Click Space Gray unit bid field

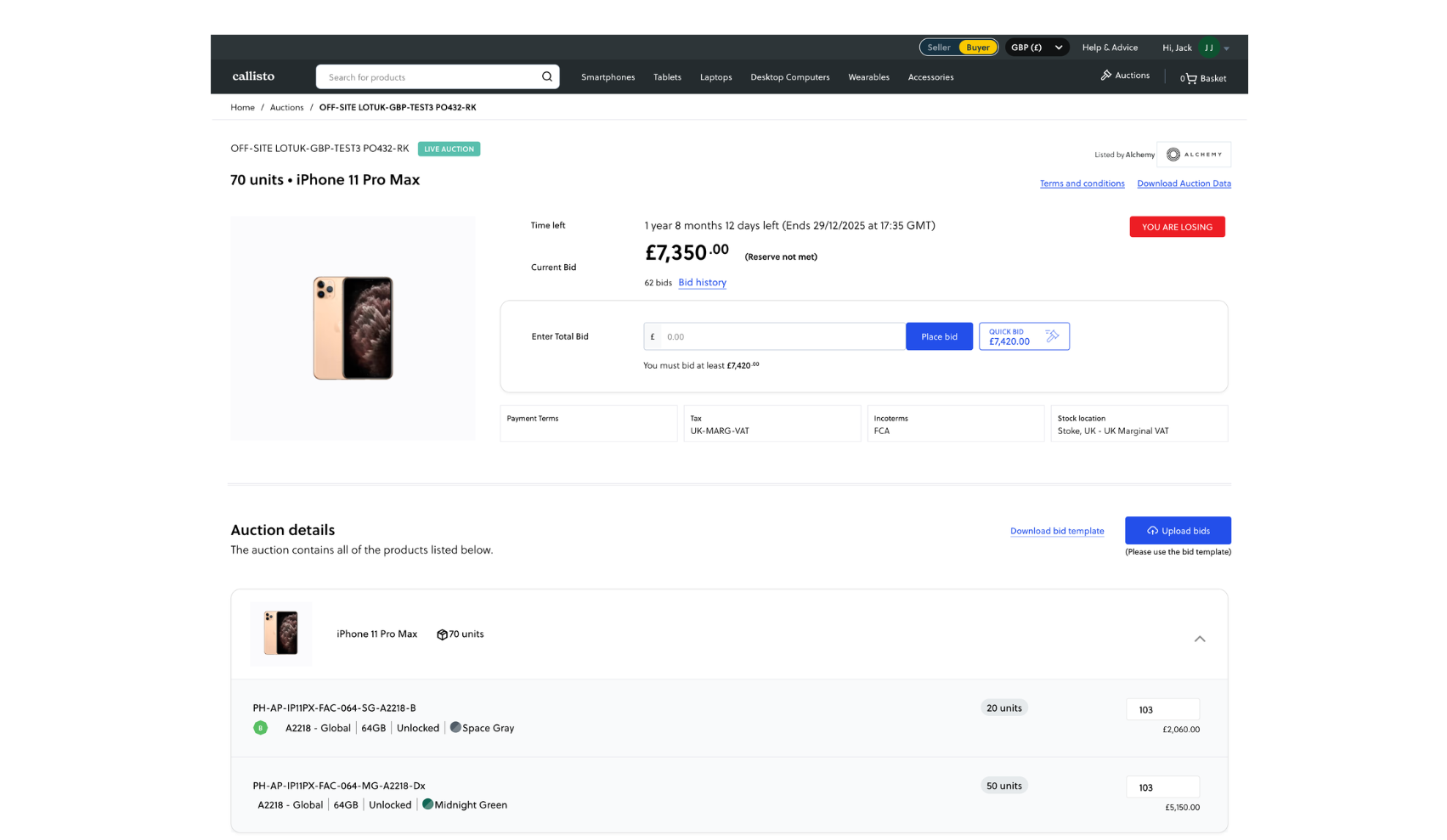click(x=1162, y=709)
